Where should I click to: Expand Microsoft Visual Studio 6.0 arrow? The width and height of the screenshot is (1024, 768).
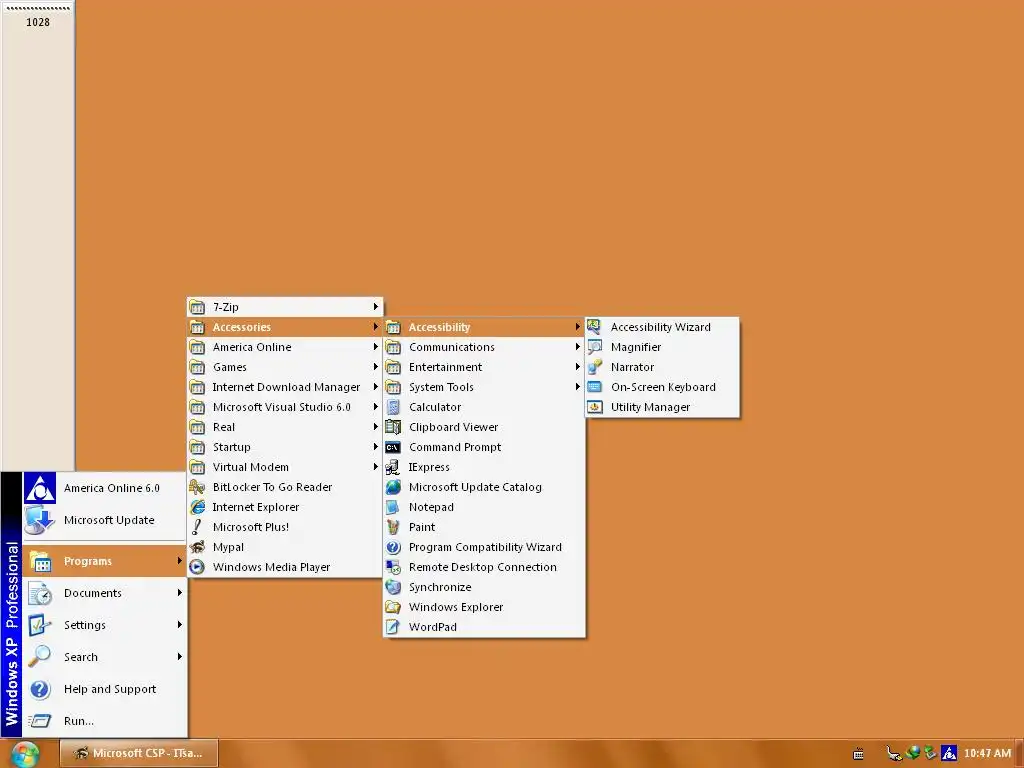point(376,407)
